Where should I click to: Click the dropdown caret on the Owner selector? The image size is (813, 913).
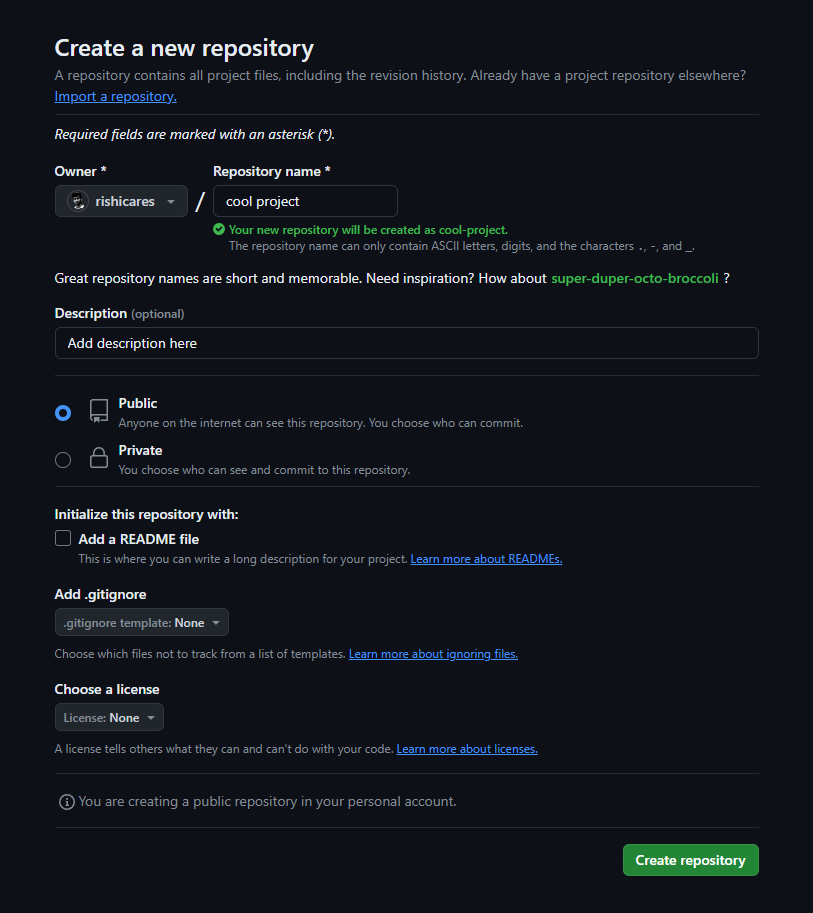[x=171, y=201]
